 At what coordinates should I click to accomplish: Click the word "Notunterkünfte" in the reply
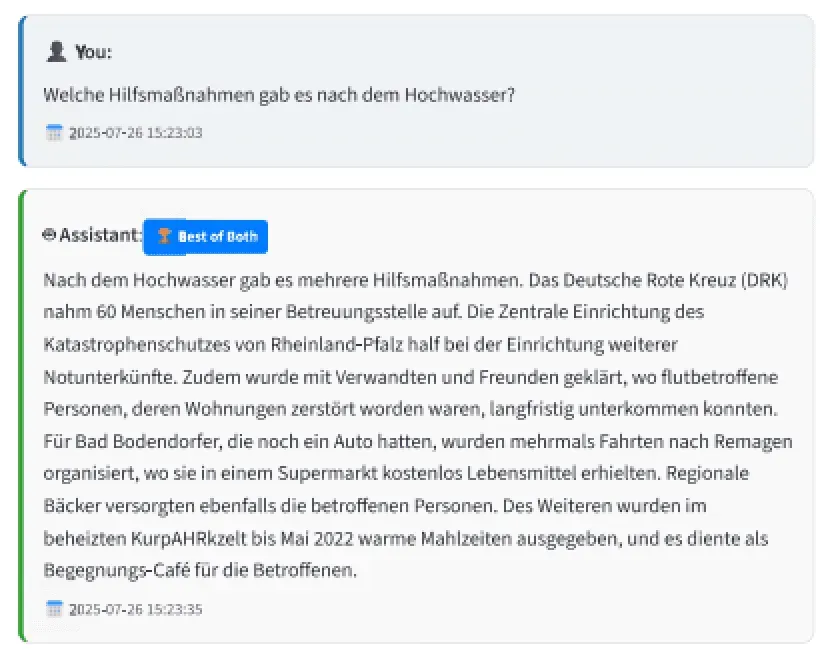[x=110, y=377]
